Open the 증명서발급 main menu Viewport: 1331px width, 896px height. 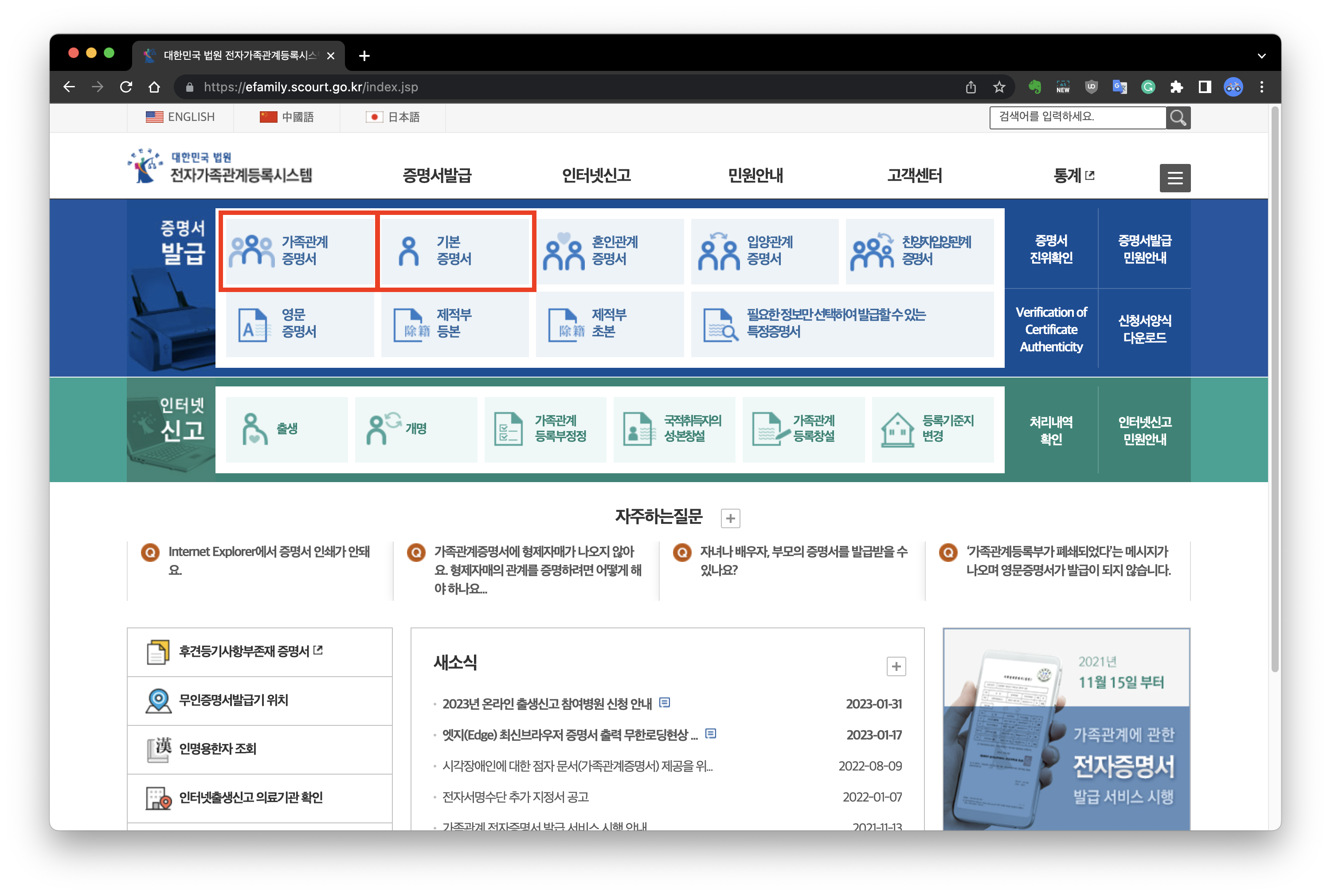[437, 175]
